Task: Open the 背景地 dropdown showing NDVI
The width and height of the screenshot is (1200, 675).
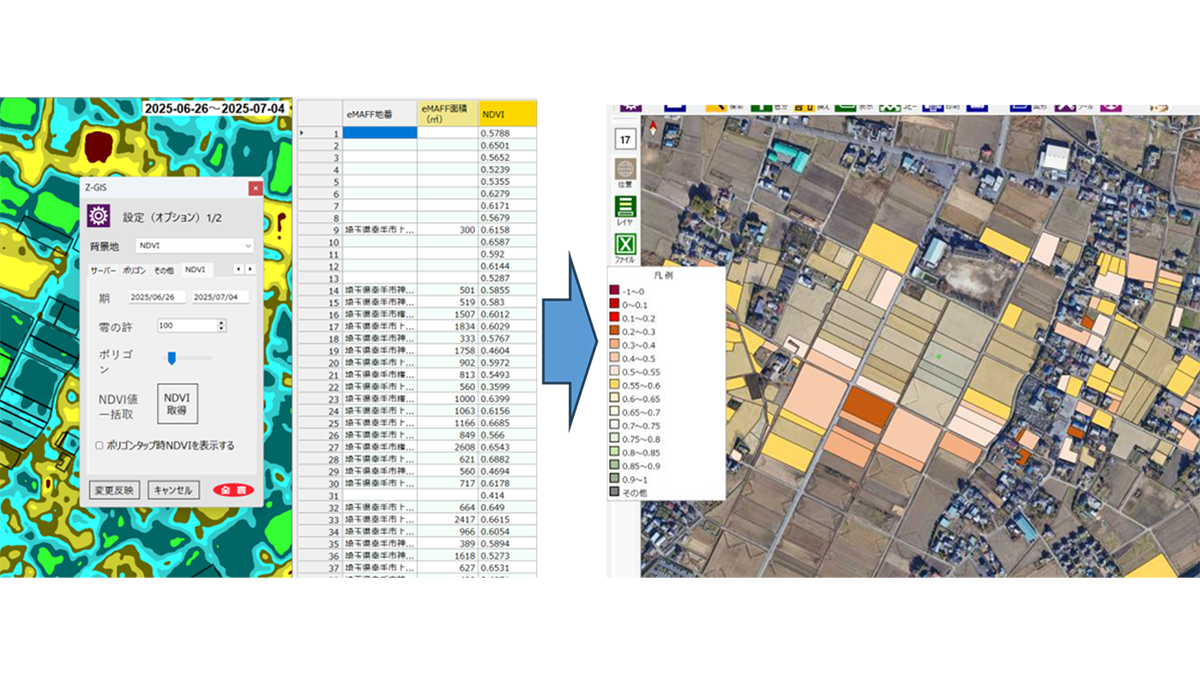Action: click(195, 245)
